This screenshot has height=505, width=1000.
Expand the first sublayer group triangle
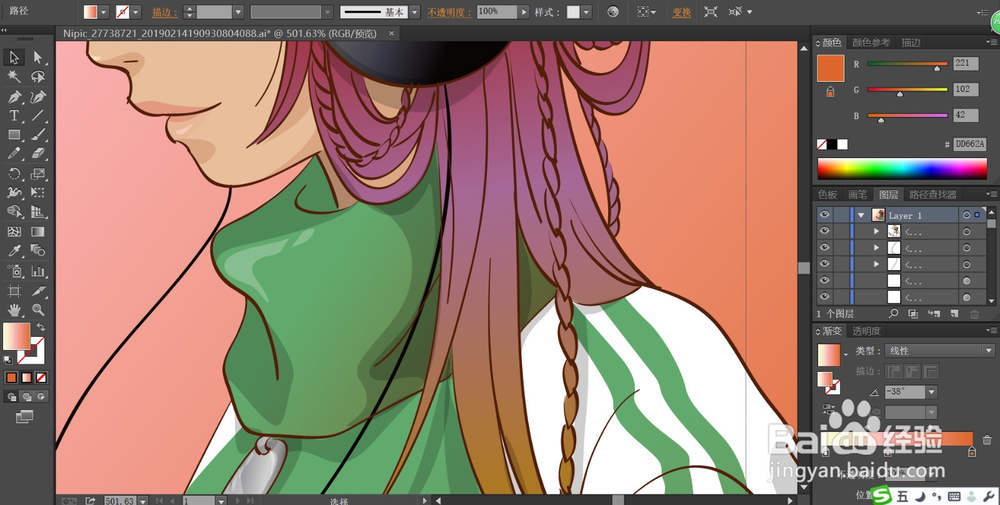pos(878,231)
